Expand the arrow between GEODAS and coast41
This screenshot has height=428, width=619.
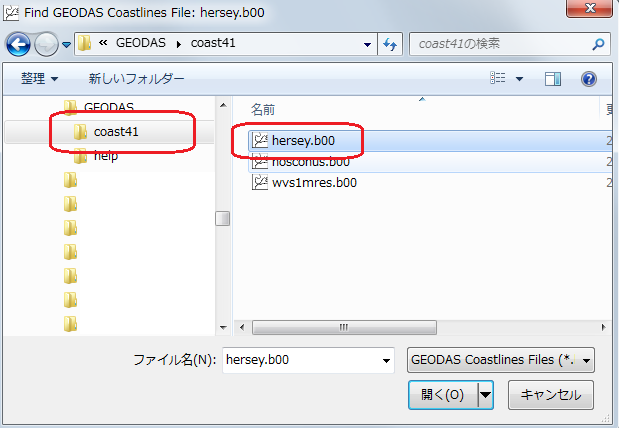179,44
